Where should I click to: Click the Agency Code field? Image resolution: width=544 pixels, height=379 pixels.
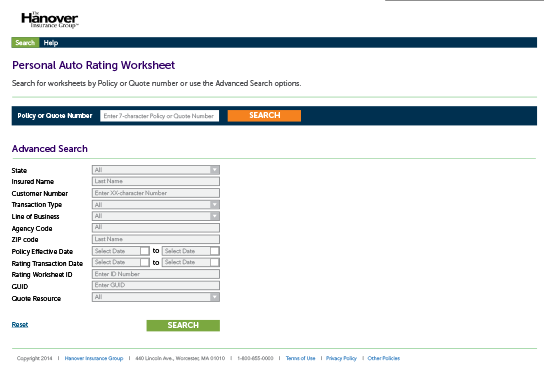[x=156, y=227]
